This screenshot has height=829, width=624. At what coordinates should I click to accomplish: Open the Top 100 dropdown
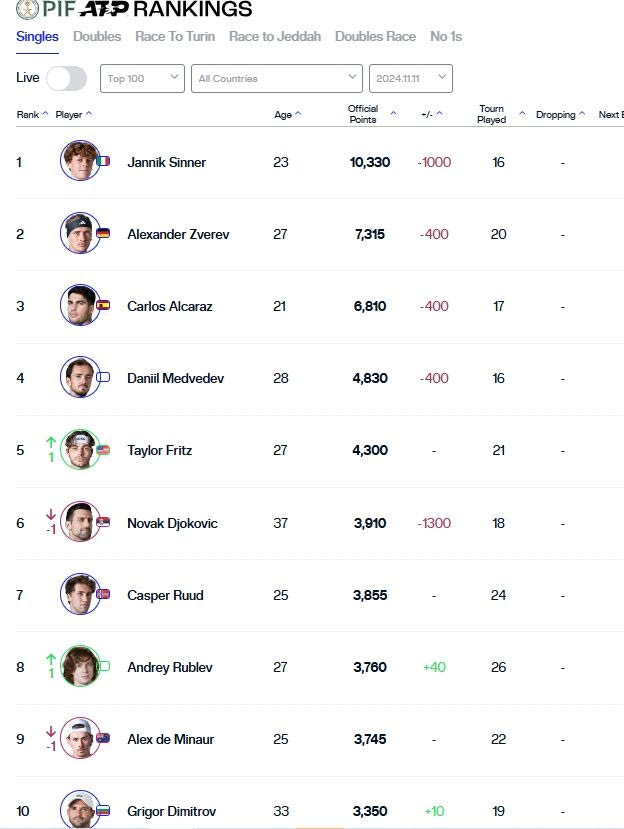pyautogui.click(x=142, y=78)
